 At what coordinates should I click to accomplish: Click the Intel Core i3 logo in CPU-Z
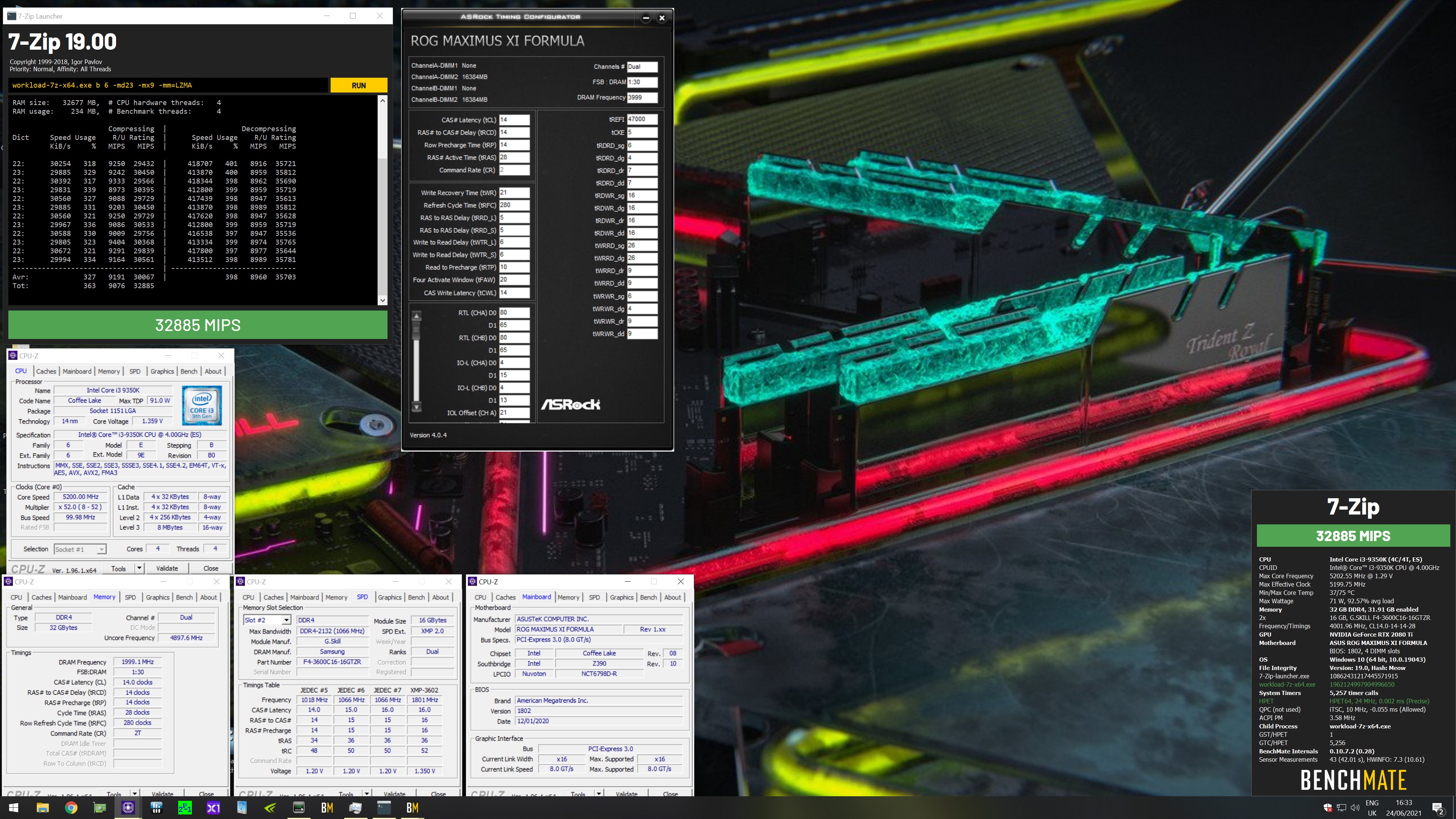tap(202, 405)
